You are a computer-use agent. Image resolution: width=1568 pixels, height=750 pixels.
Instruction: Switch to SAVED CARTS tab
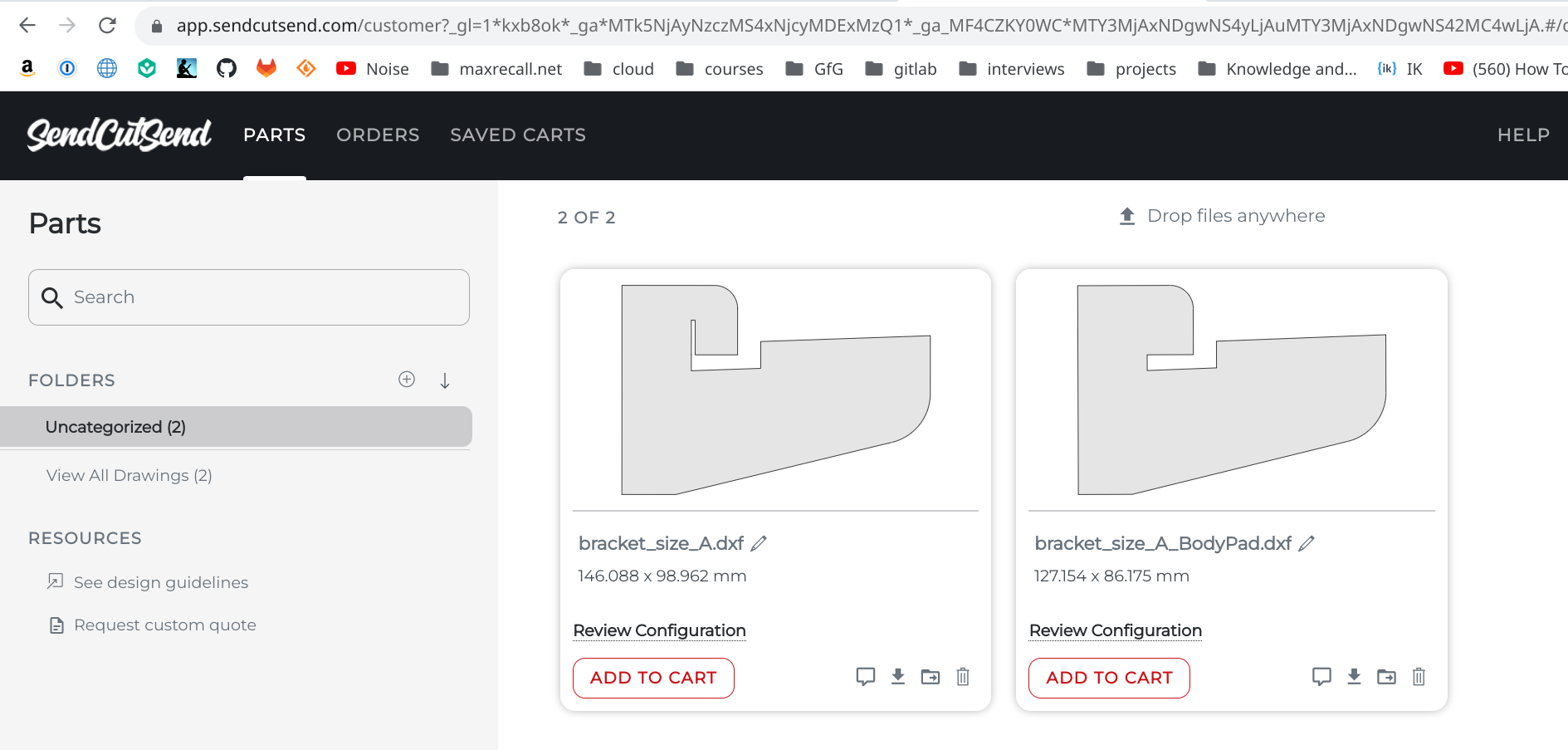(518, 135)
